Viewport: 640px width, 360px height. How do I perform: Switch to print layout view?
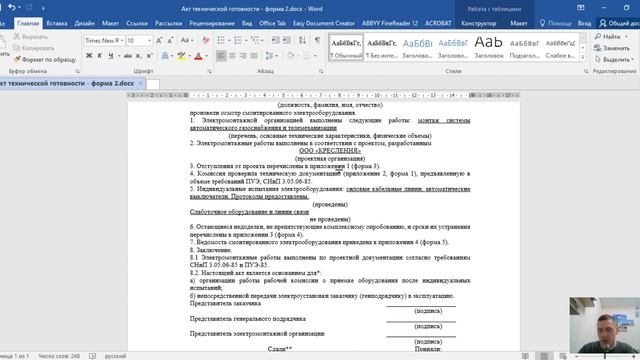[x=544, y=356]
